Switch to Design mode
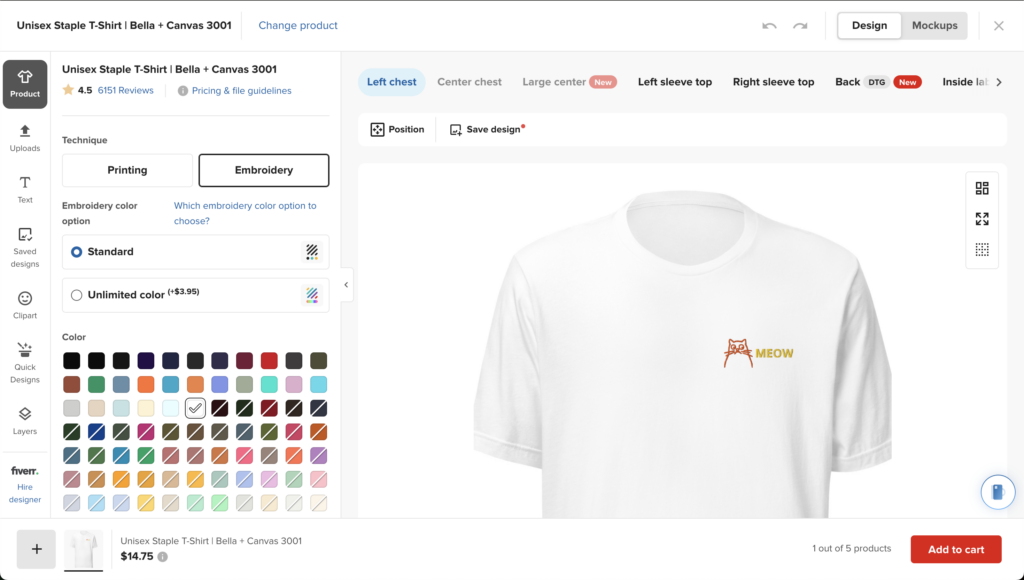 (x=869, y=25)
